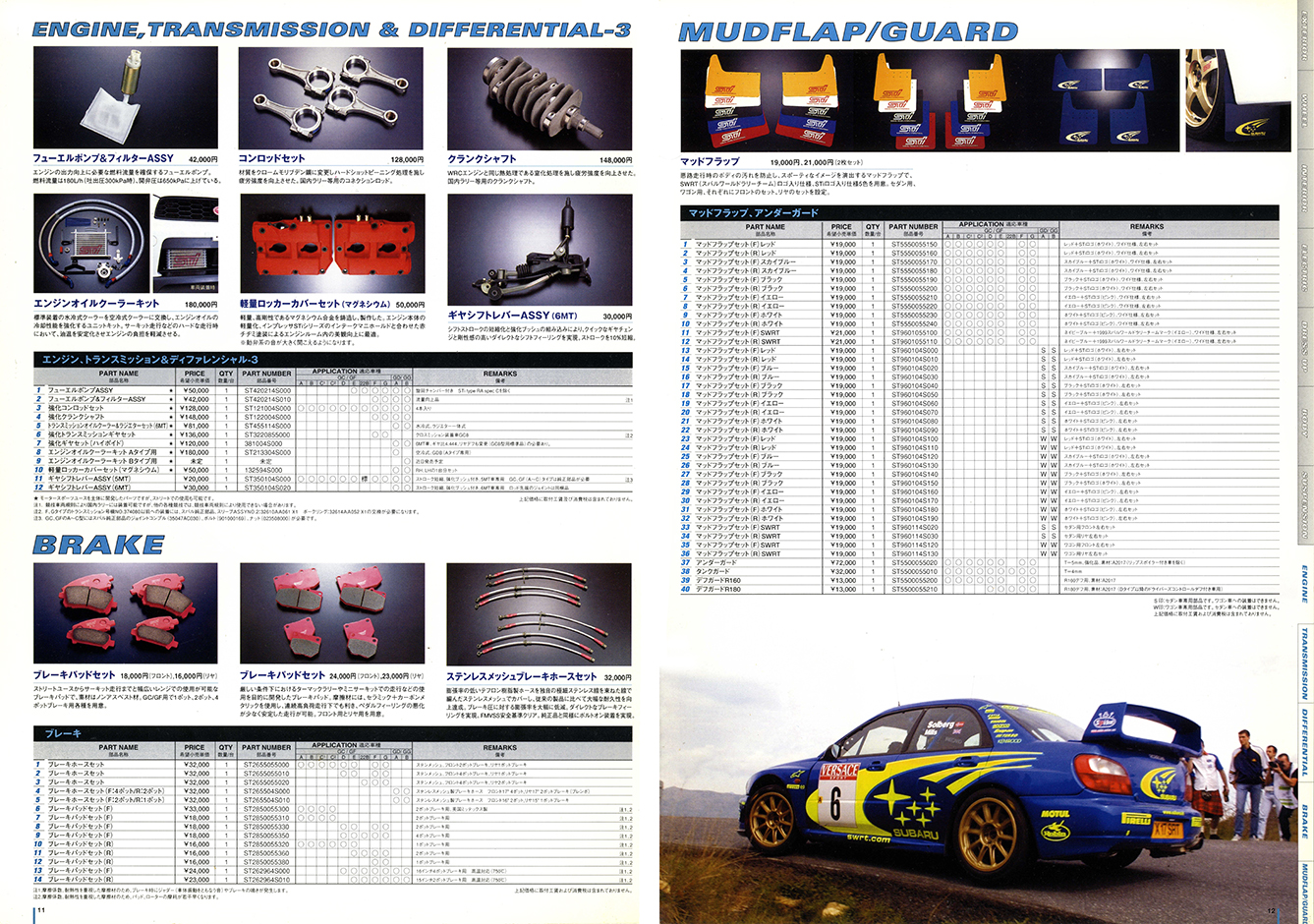Viewport: 1314px width, 924px height.
Task: Click part number ST265504S010 in brake table
Action: pos(267,800)
